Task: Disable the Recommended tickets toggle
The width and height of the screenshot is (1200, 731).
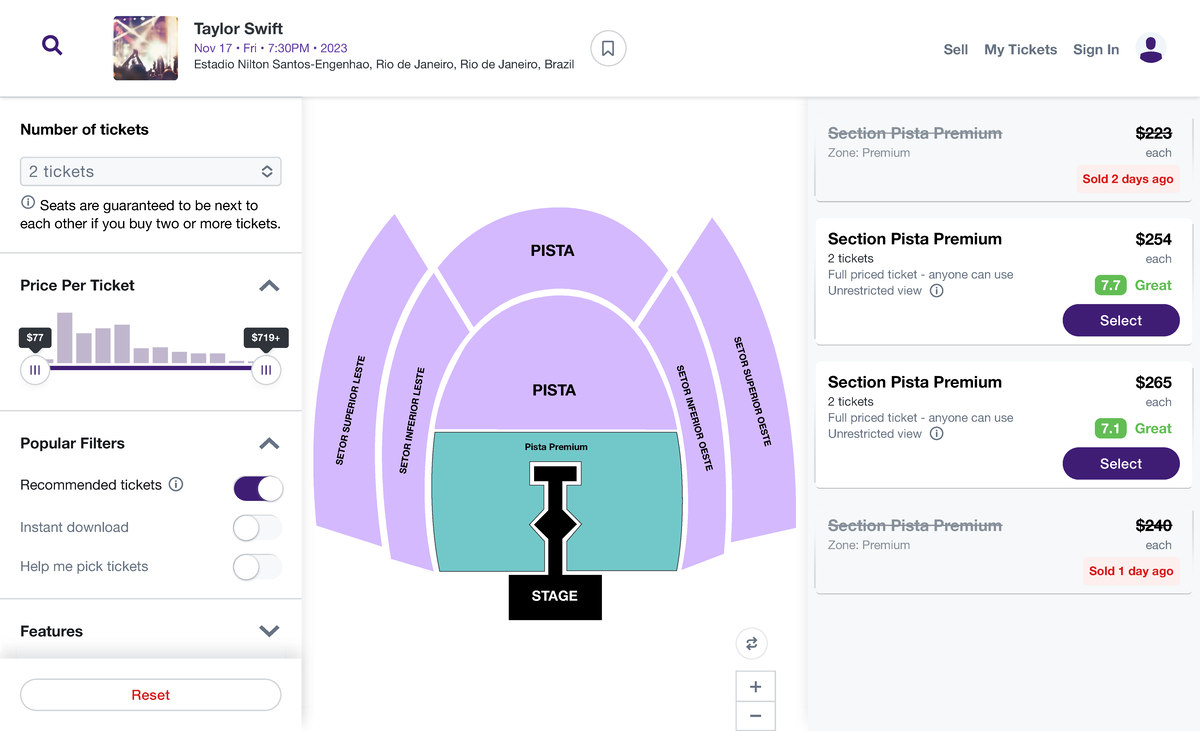Action: pos(257,488)
